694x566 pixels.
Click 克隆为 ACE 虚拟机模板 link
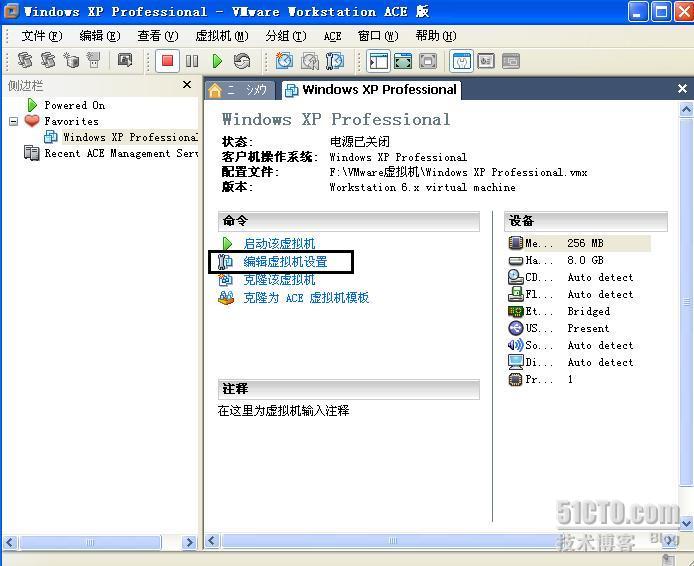coord(306,297)
